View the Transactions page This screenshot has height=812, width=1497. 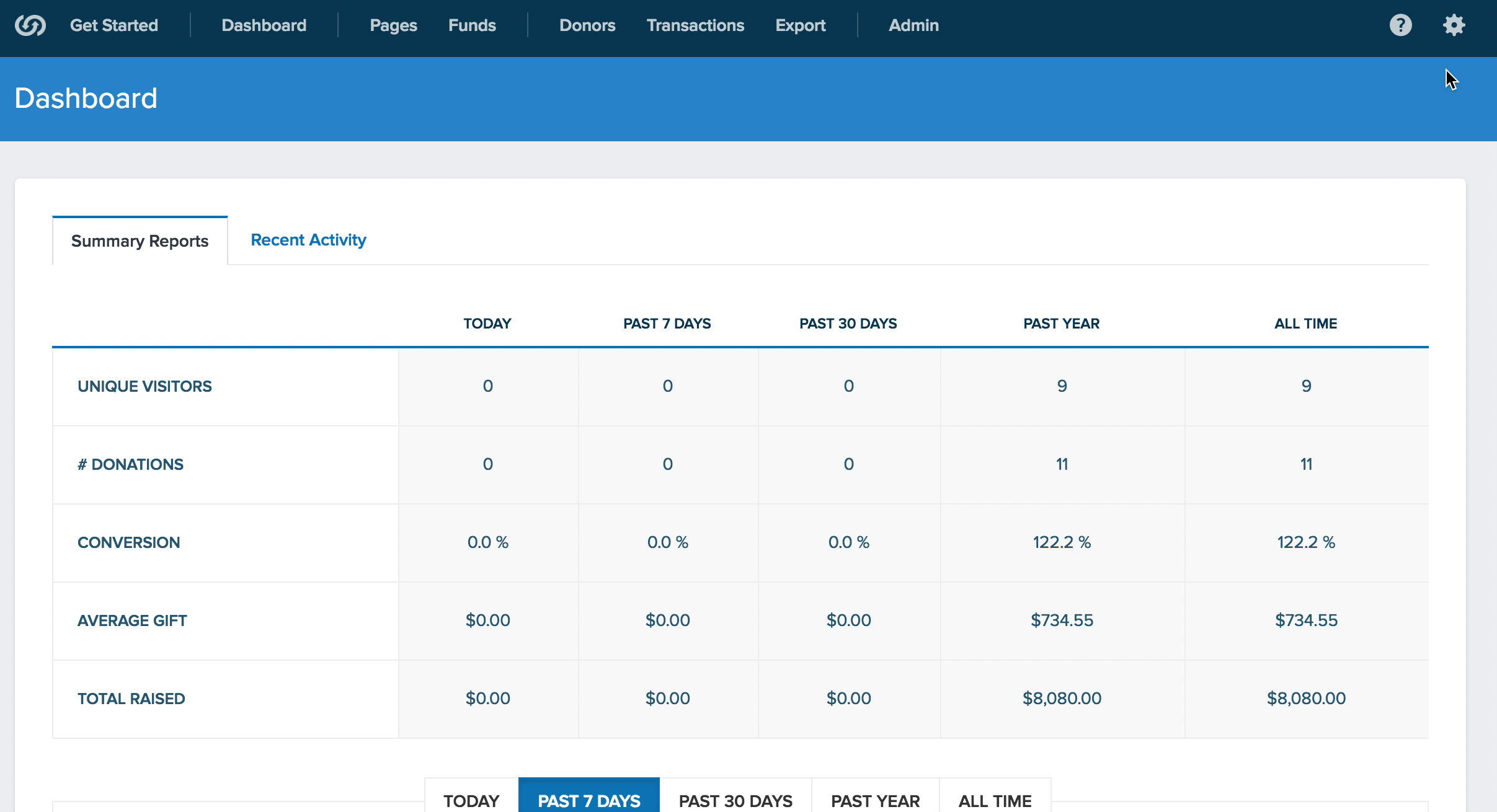pyautogui.click(x=695, y=25)
